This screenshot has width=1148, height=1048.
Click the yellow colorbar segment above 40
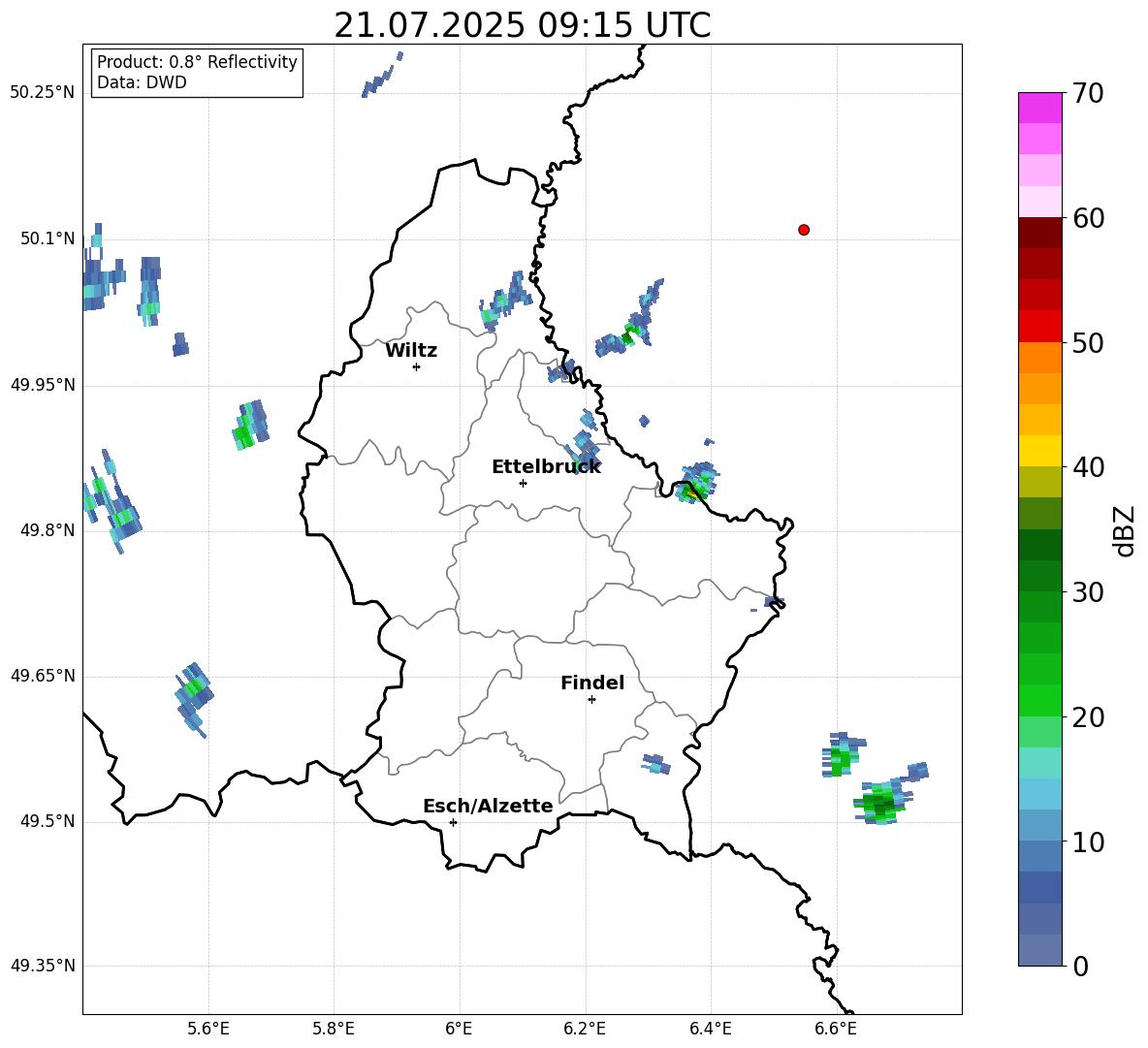tap(1040, 451)
